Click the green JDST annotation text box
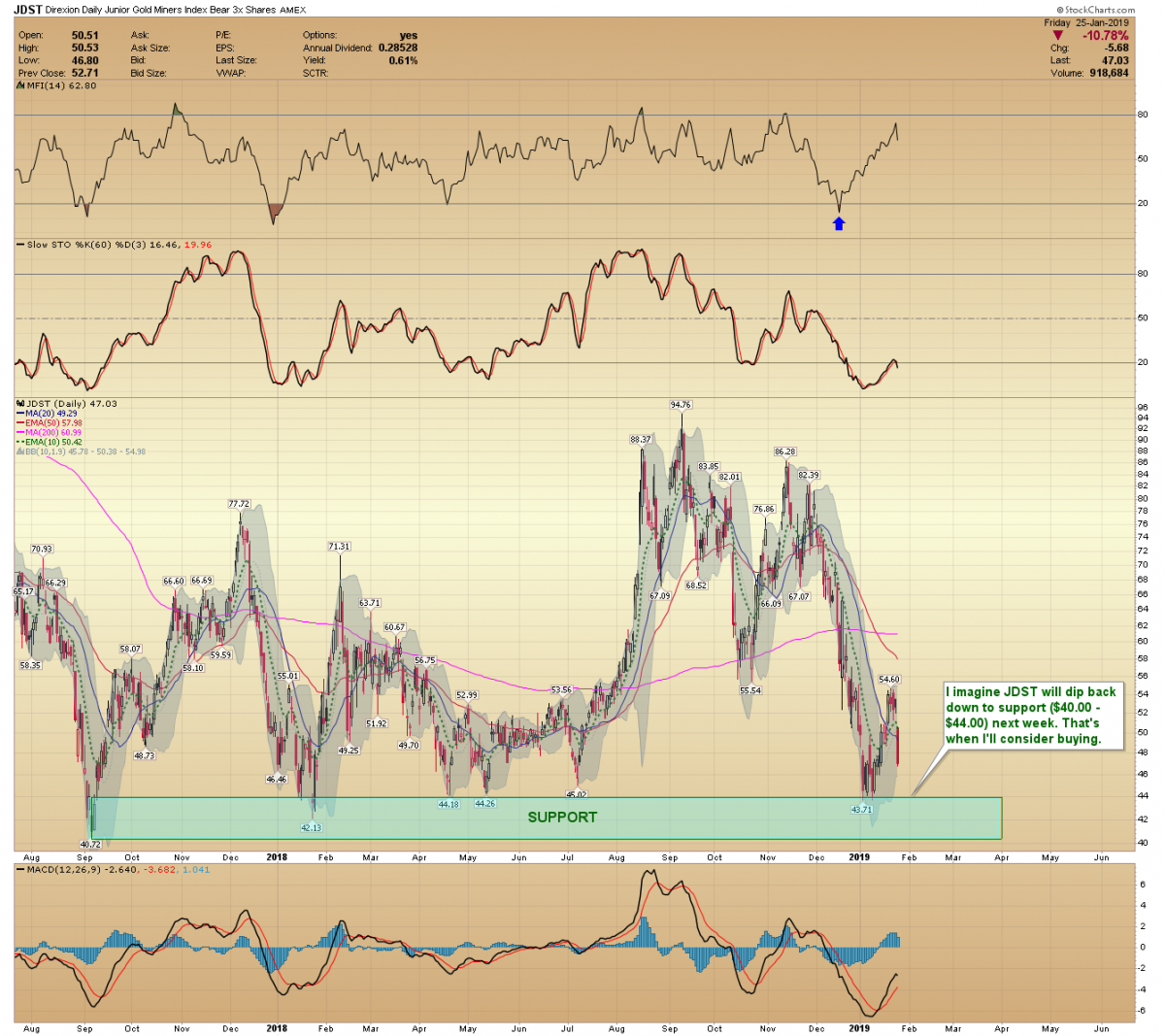Image resolution: width=1165 pixels, height=1036 pixels. [1031, 715]
